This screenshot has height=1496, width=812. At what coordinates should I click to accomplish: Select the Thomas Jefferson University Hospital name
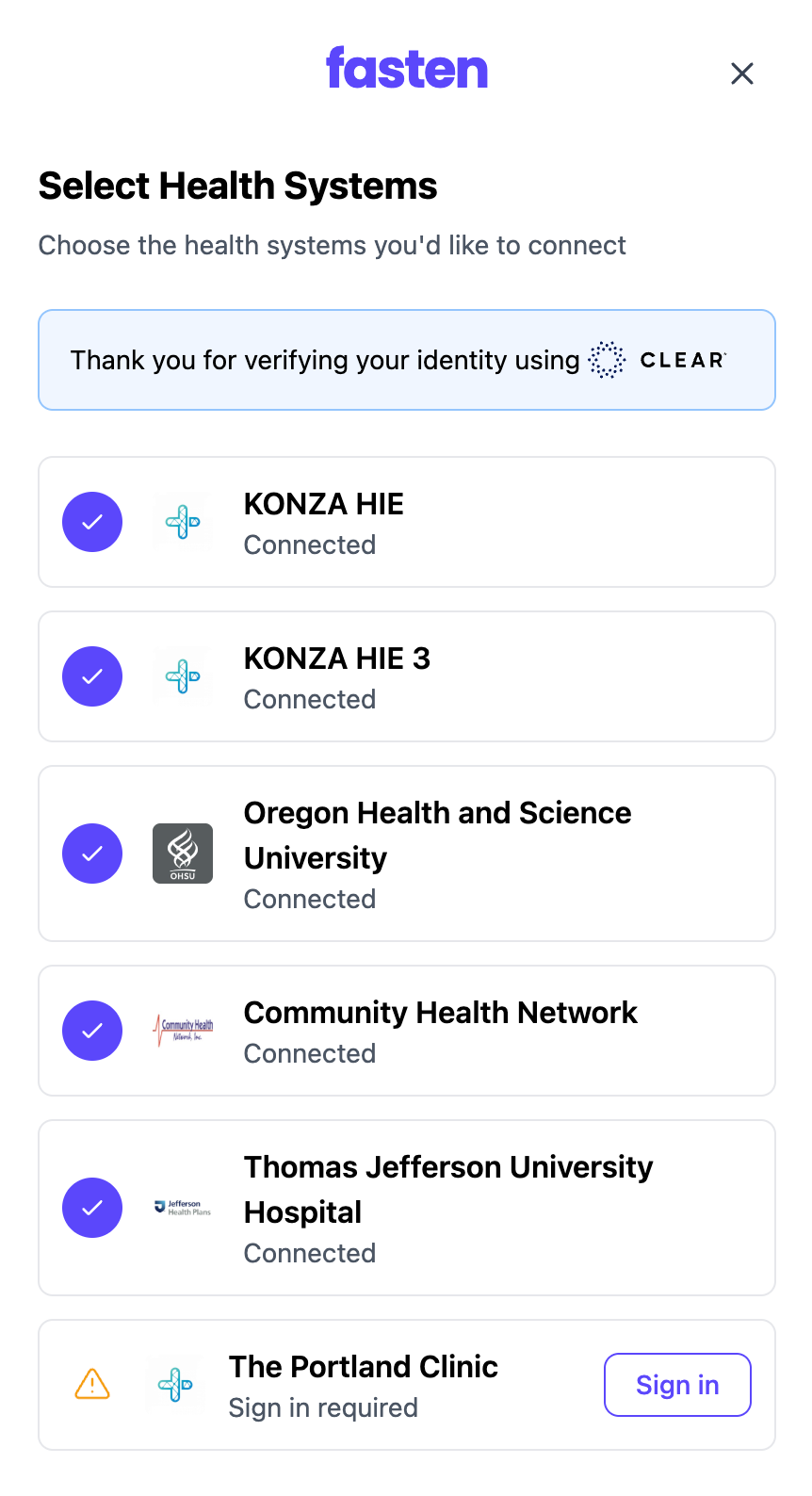448,1189
